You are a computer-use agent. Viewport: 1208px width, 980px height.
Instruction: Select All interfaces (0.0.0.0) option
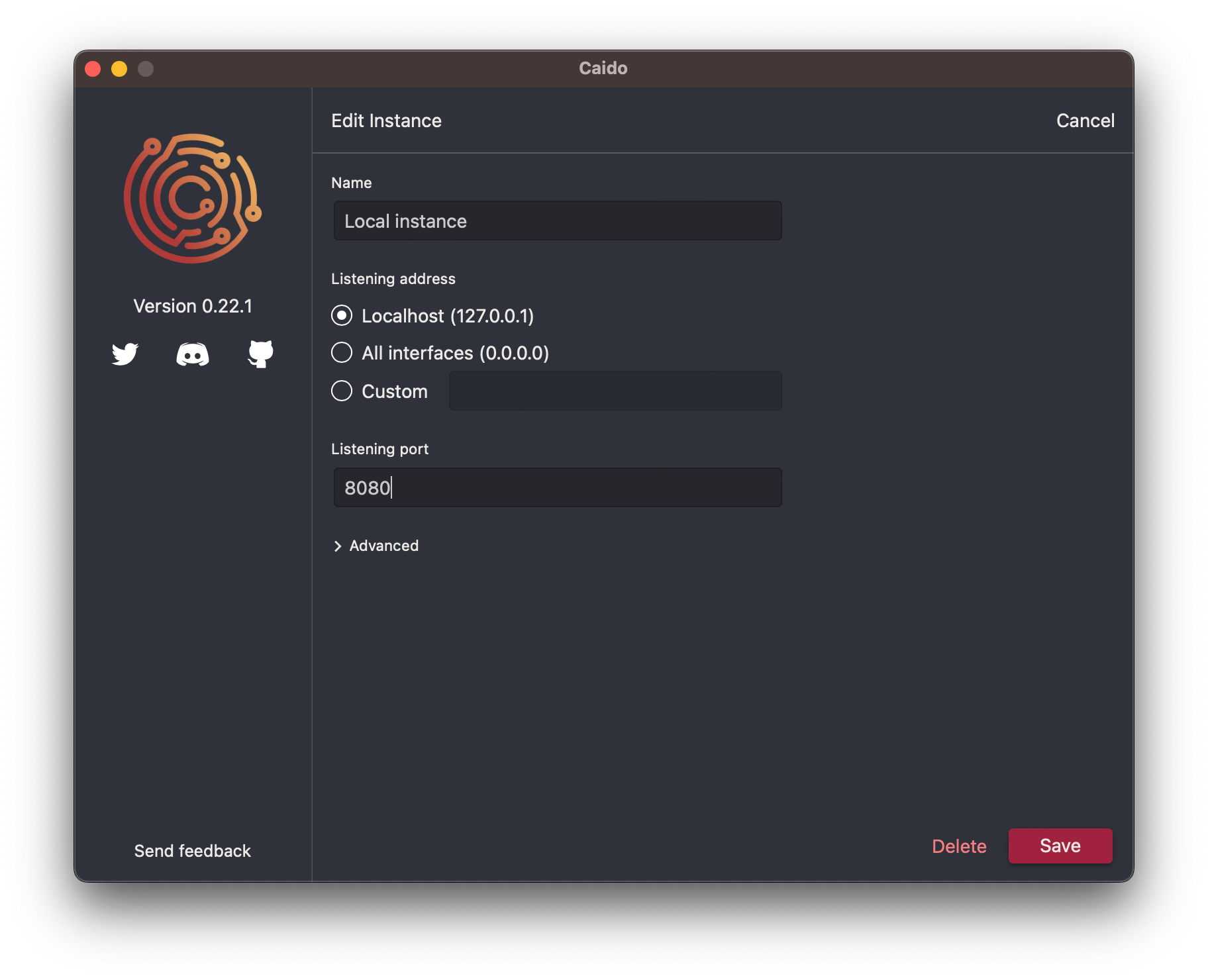[x=342, y=353]
